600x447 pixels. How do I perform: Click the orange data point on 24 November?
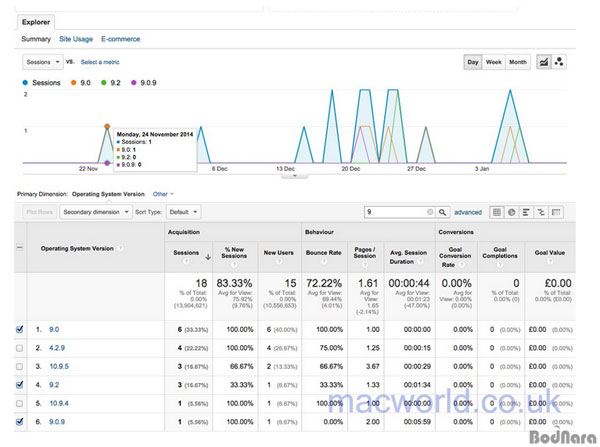(x=107, y=126)
